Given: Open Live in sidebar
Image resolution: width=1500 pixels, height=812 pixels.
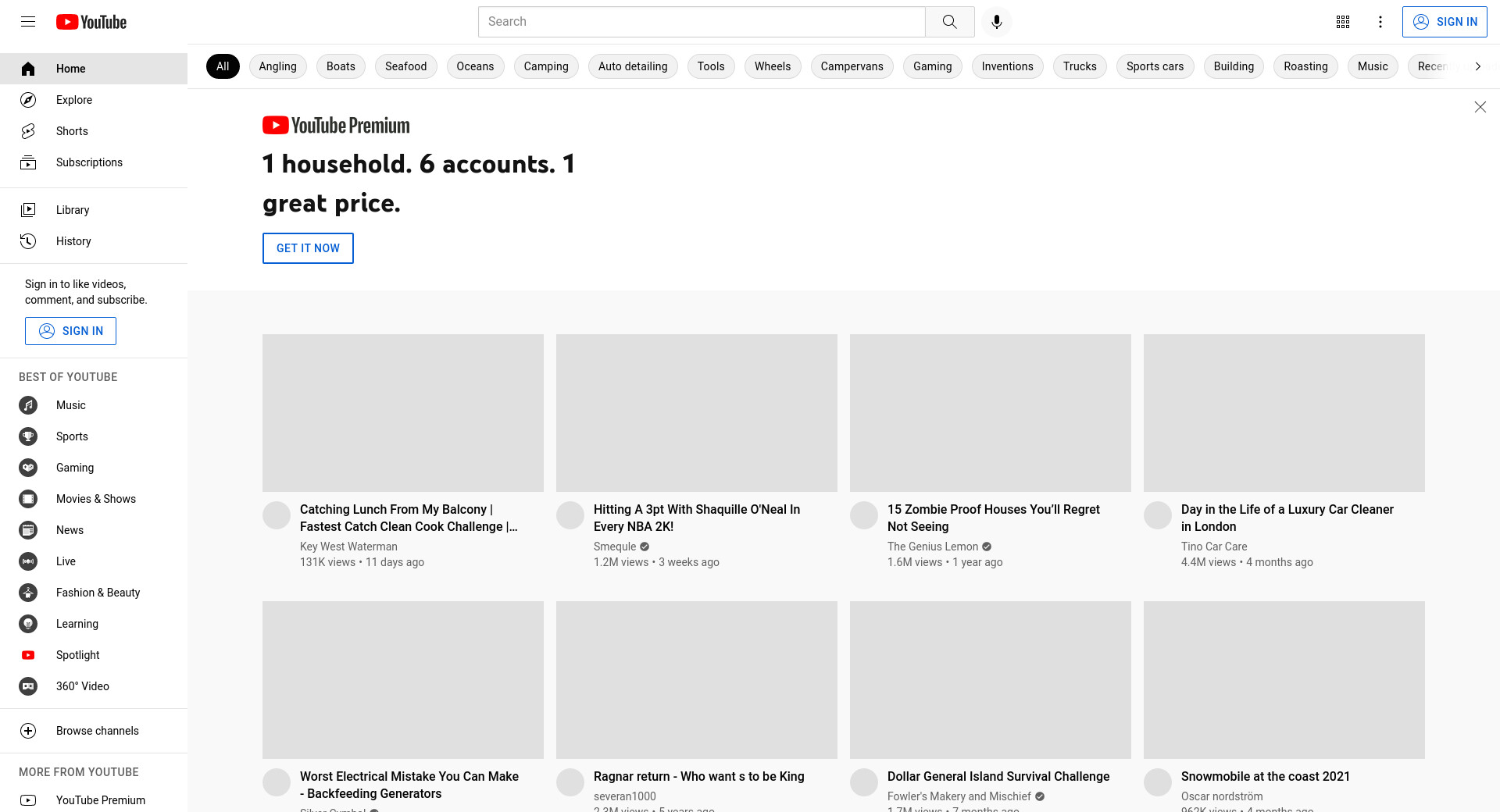Looking at the screenshot, I should tap(94, 561).
